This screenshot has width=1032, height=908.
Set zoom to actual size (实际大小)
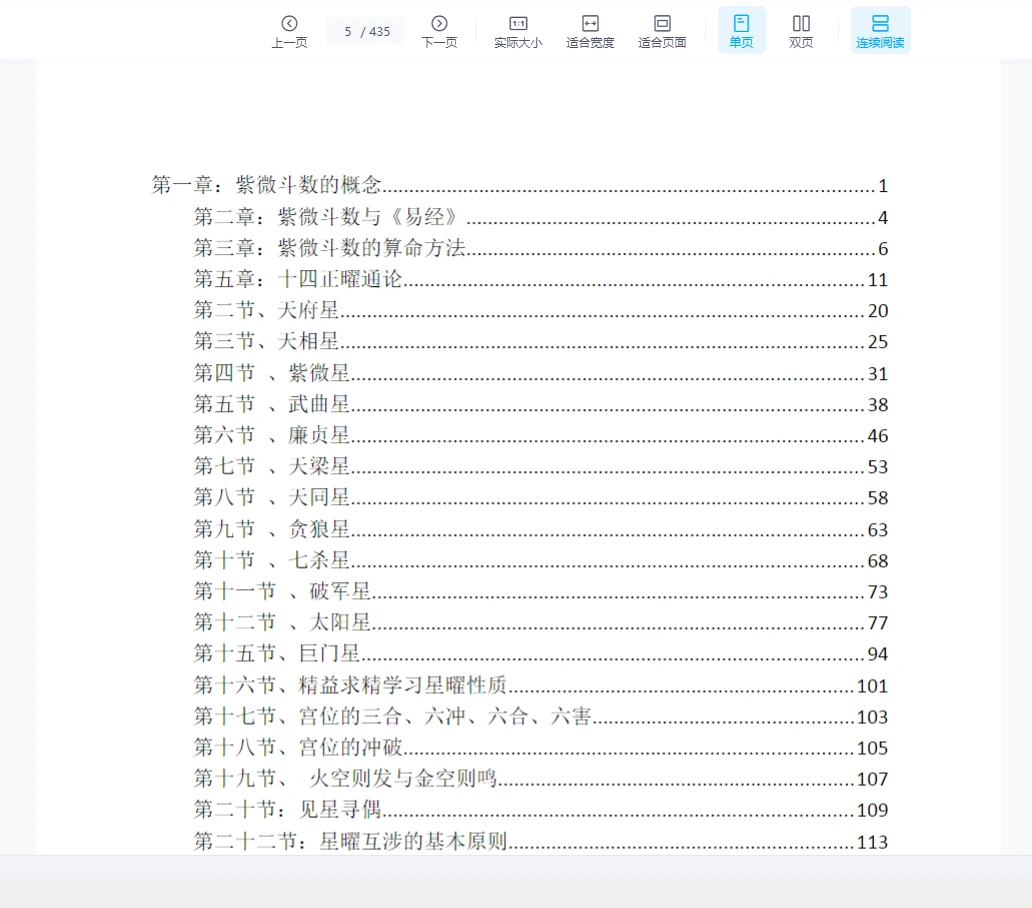(518, 31)
